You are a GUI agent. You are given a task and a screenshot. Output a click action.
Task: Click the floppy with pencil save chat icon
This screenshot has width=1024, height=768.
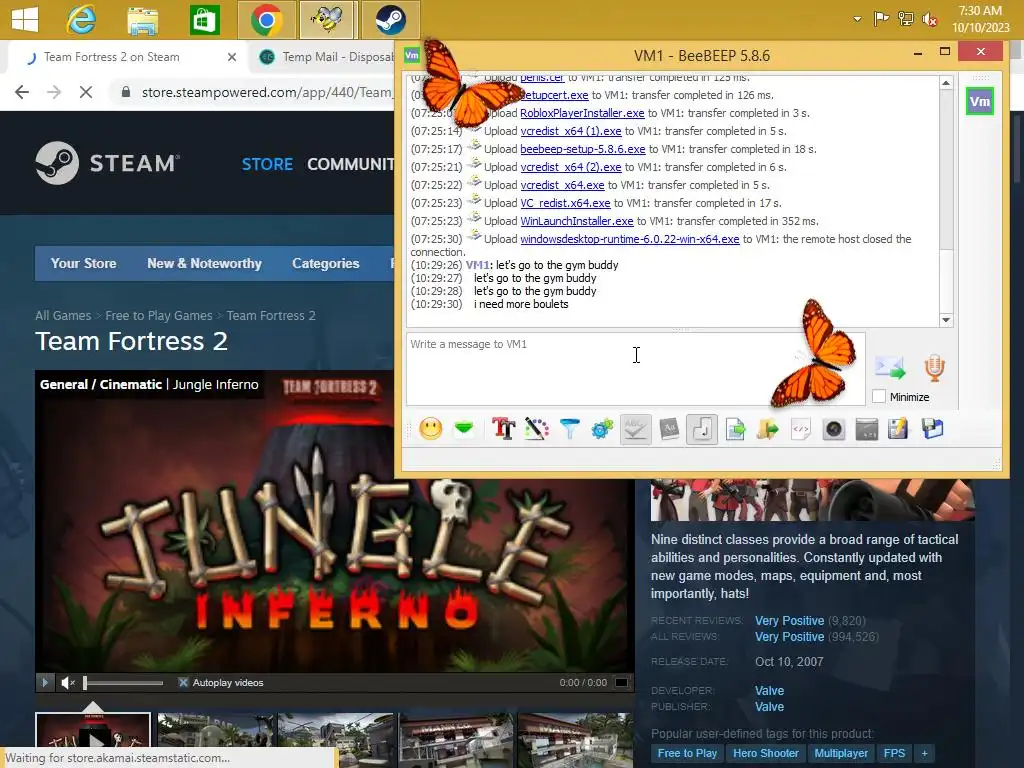click(x=899, y=429)
